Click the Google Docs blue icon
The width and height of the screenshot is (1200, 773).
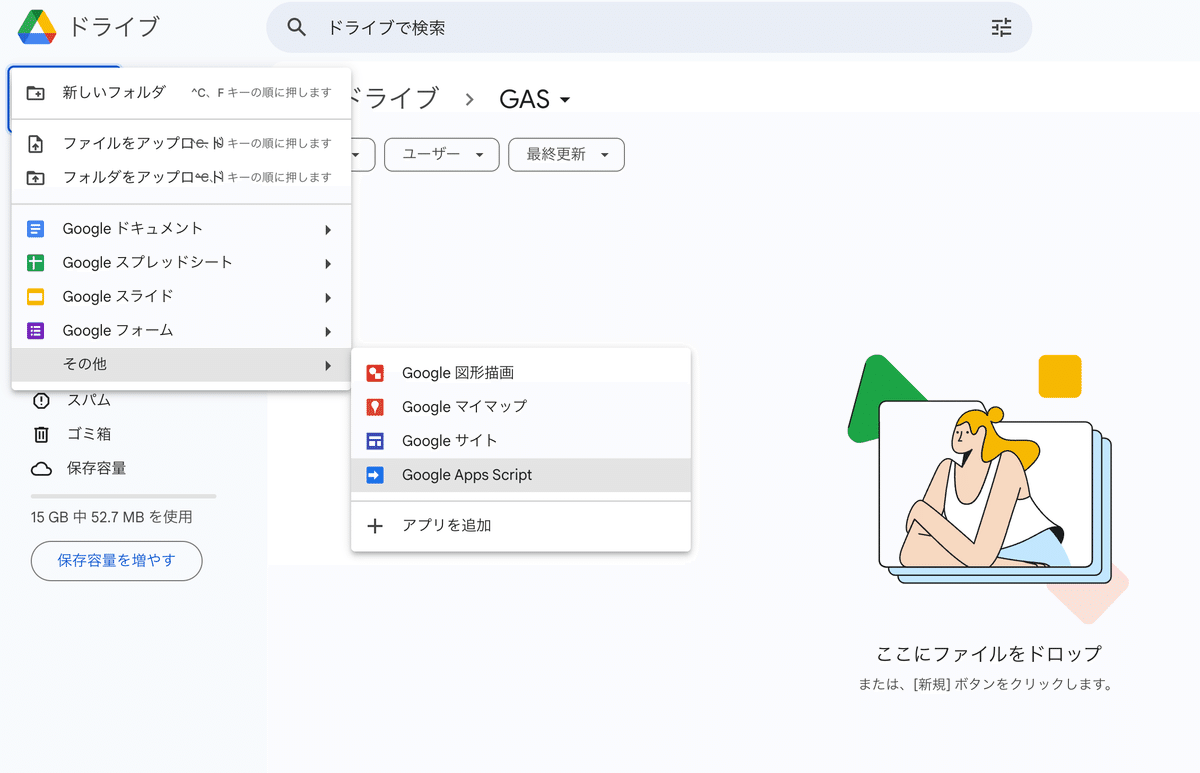(36, 229)
